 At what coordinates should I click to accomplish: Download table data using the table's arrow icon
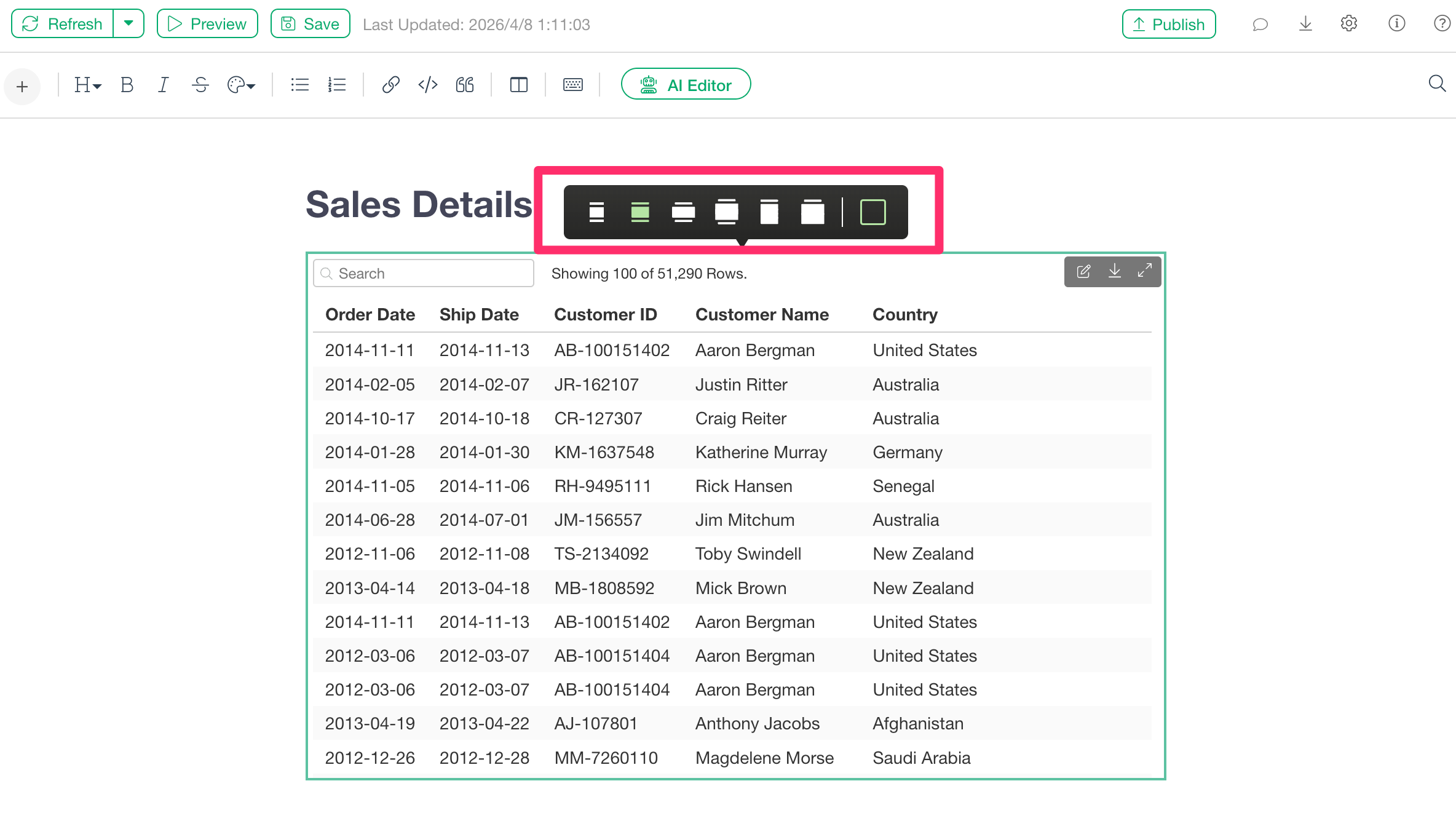pyautogui.click(x=1114, y=272)
